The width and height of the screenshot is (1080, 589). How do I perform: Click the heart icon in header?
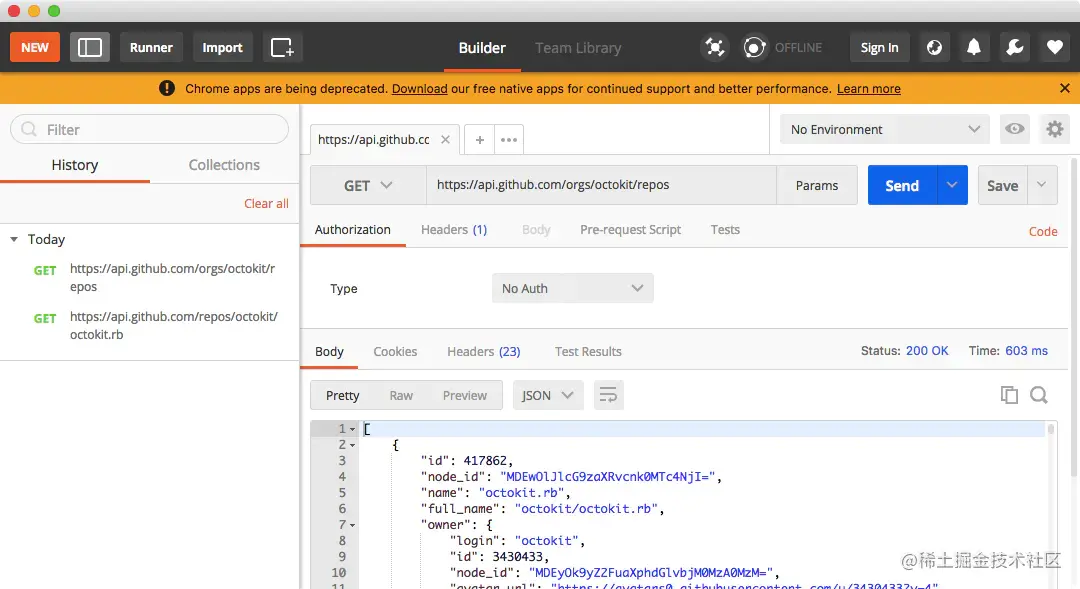click(x=1055, y=48)
